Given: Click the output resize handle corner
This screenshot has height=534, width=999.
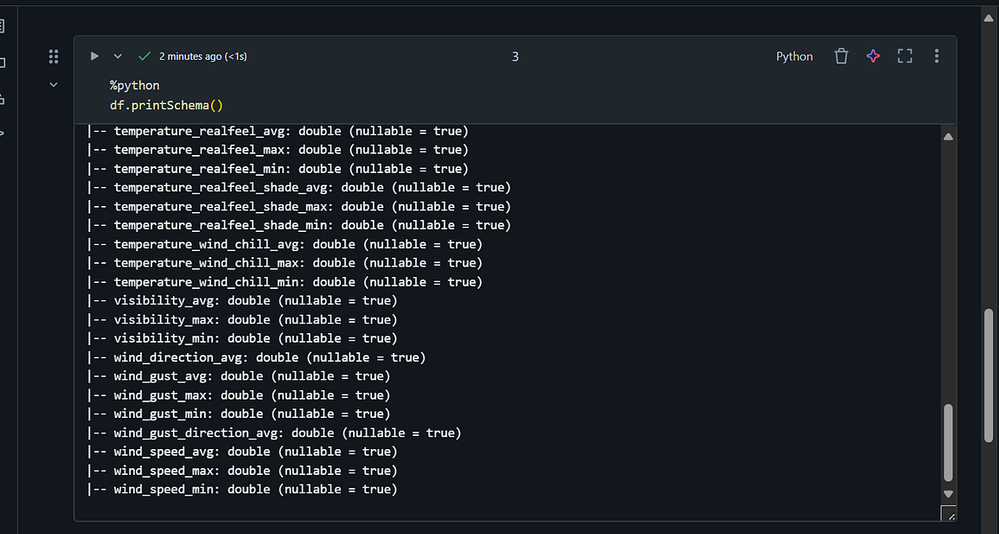Looking at the screenshot, I should pos(949,513).
